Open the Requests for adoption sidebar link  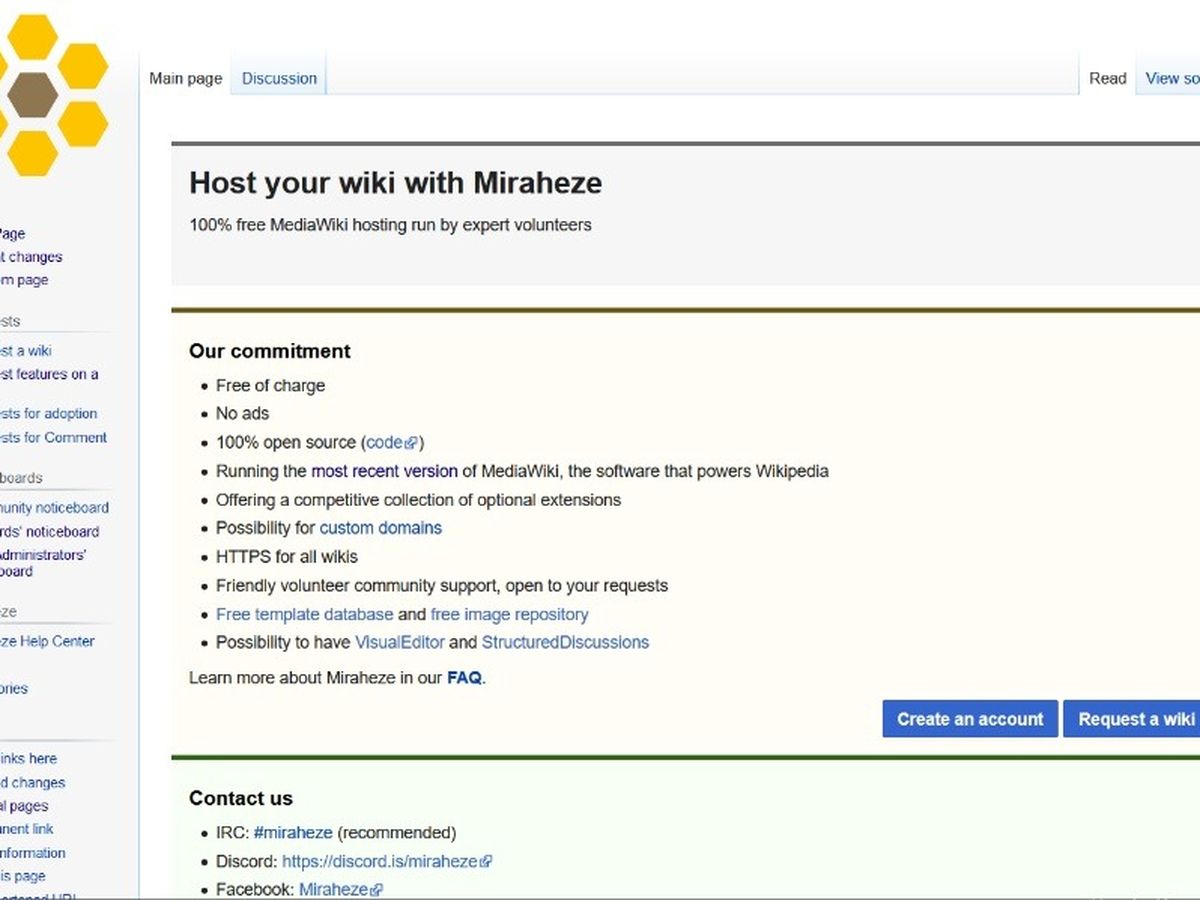[48, 413]
